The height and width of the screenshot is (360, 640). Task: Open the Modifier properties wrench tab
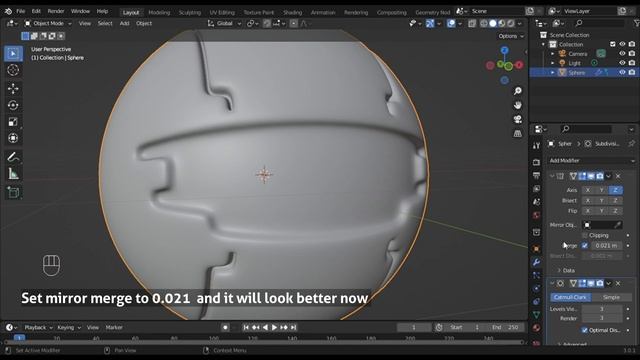click(536, 262)
